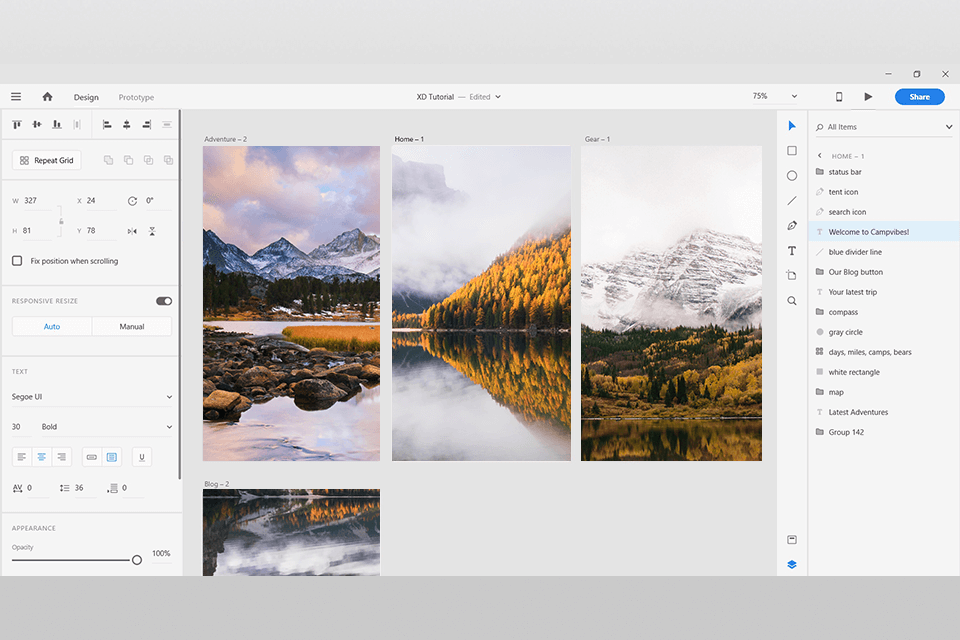Open the Bold font weight dropdown

point(106,427)
